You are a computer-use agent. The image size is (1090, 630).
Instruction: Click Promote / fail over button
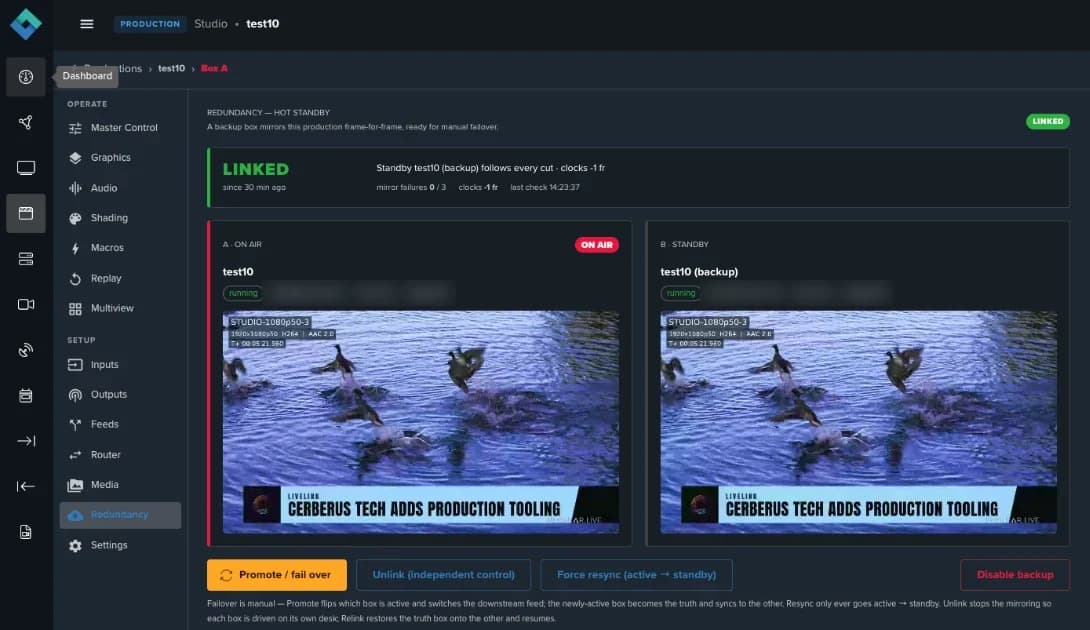pos(277,575)
